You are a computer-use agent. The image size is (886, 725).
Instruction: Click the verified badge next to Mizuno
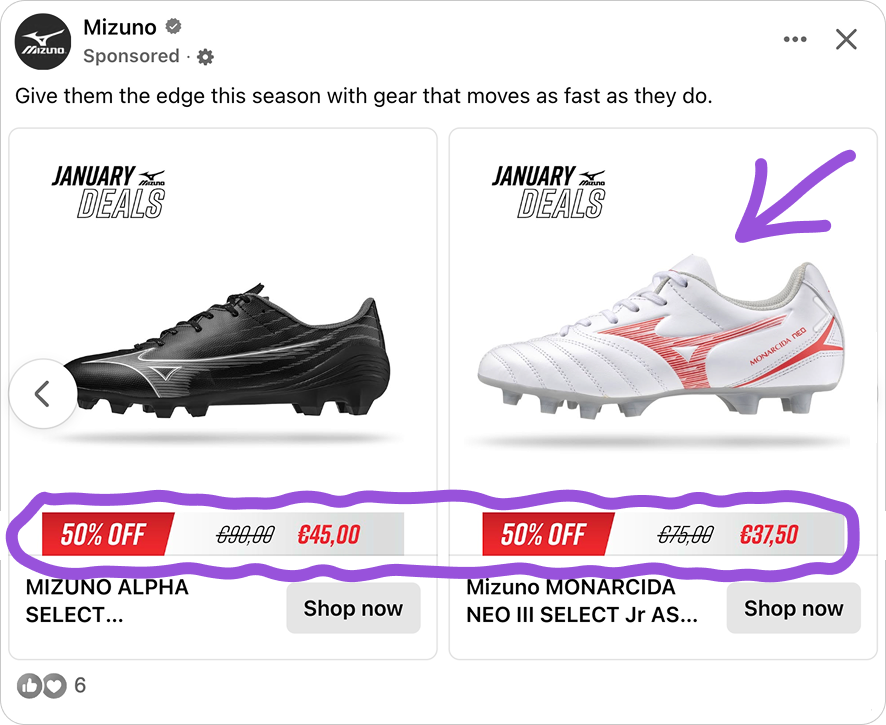tap(172, 28)
